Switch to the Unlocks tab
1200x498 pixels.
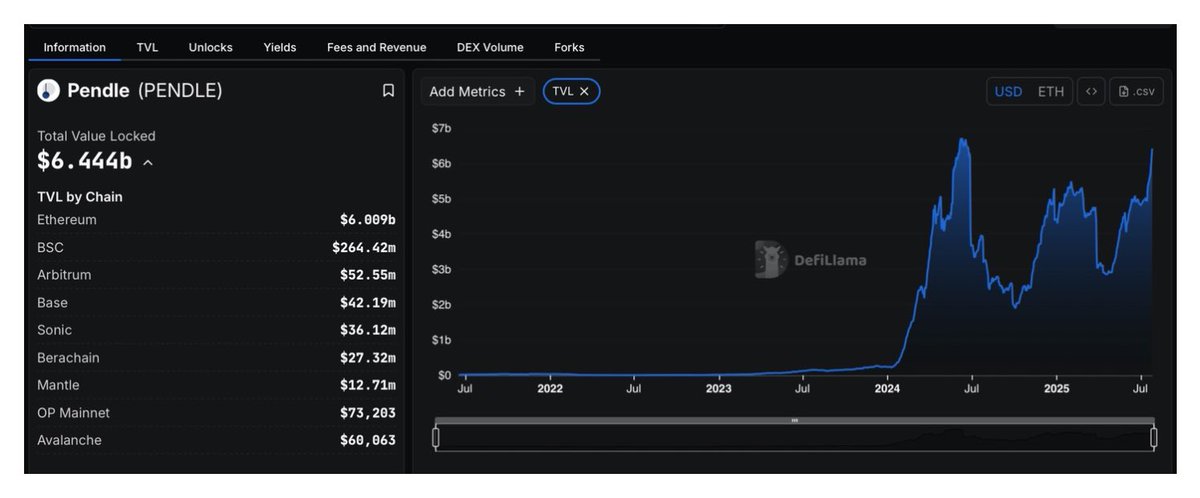(x=211, y=47)
